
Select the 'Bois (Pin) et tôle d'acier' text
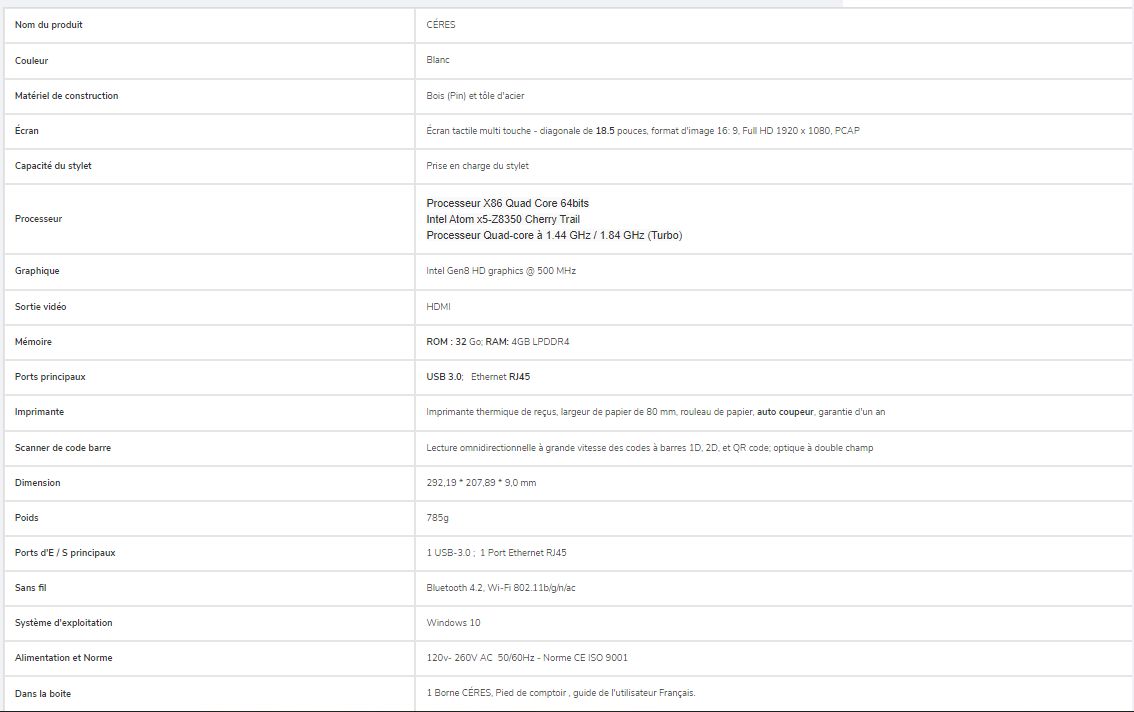click(x=475, y=96)
